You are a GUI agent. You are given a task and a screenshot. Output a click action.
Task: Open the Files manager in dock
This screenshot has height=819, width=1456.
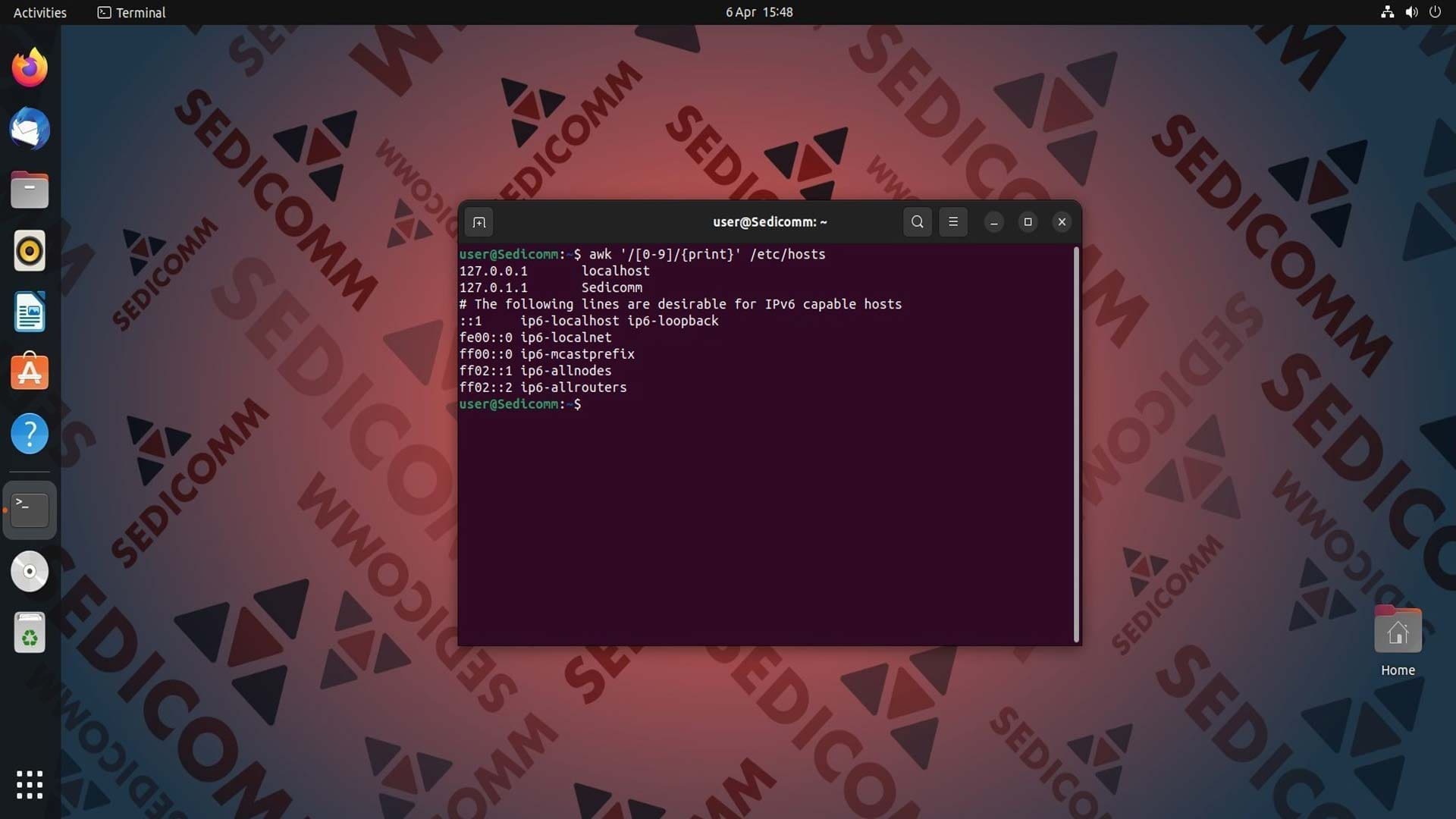tap(30, 190)
